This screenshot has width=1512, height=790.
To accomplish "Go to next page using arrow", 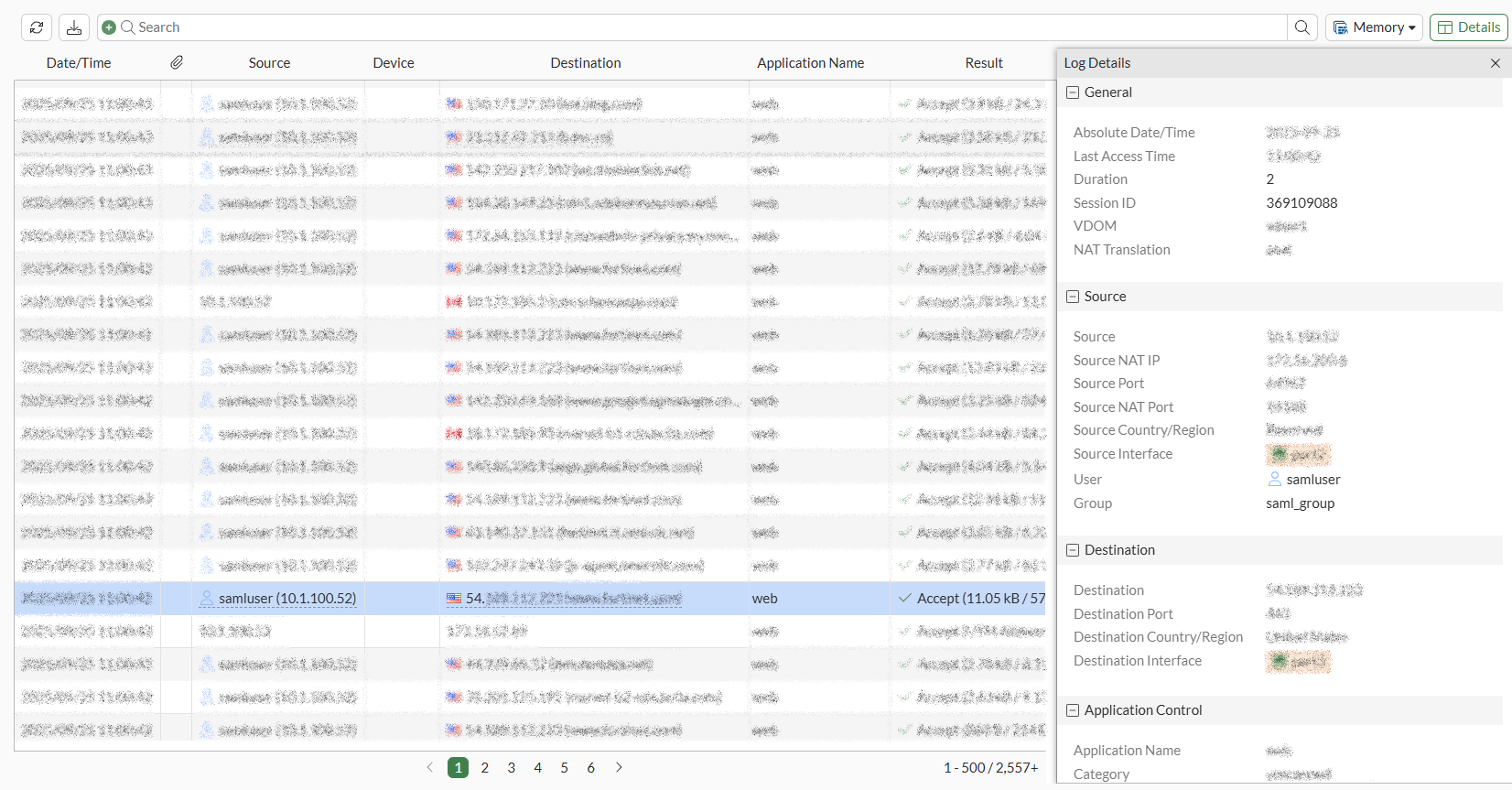I will pos(619,767).
